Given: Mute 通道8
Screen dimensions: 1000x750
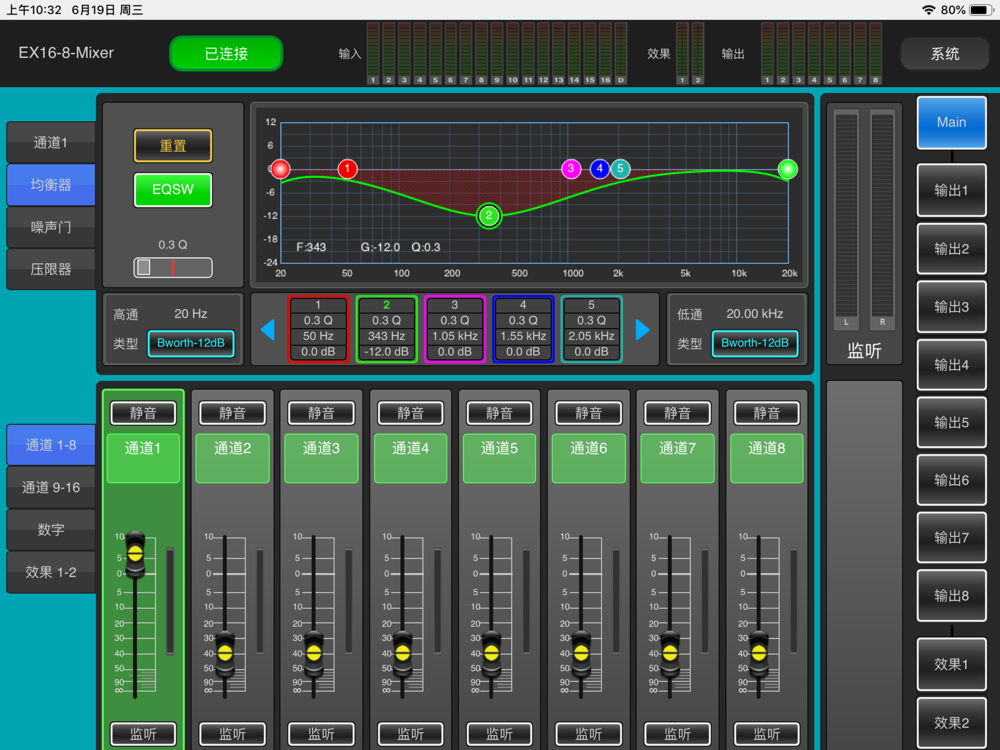Looking at the screenshot, I should click(x=766, y=413).
